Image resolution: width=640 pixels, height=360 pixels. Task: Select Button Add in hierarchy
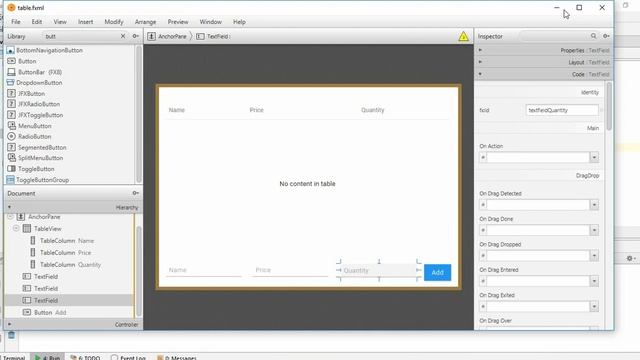coord(50,312)
